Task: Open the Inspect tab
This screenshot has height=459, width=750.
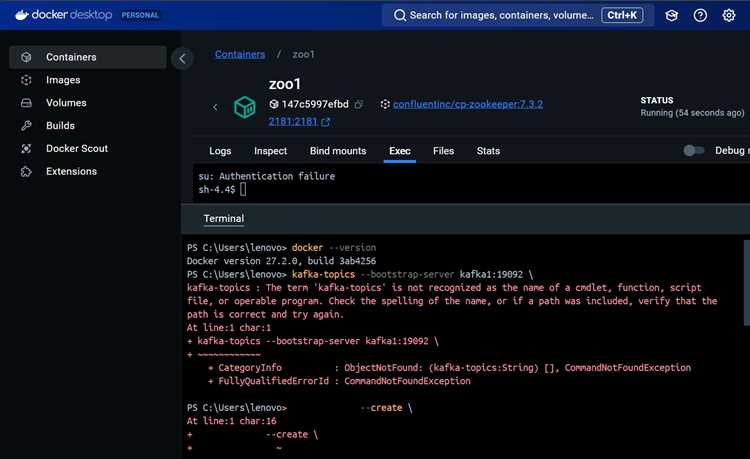Action: coord(270,151)
